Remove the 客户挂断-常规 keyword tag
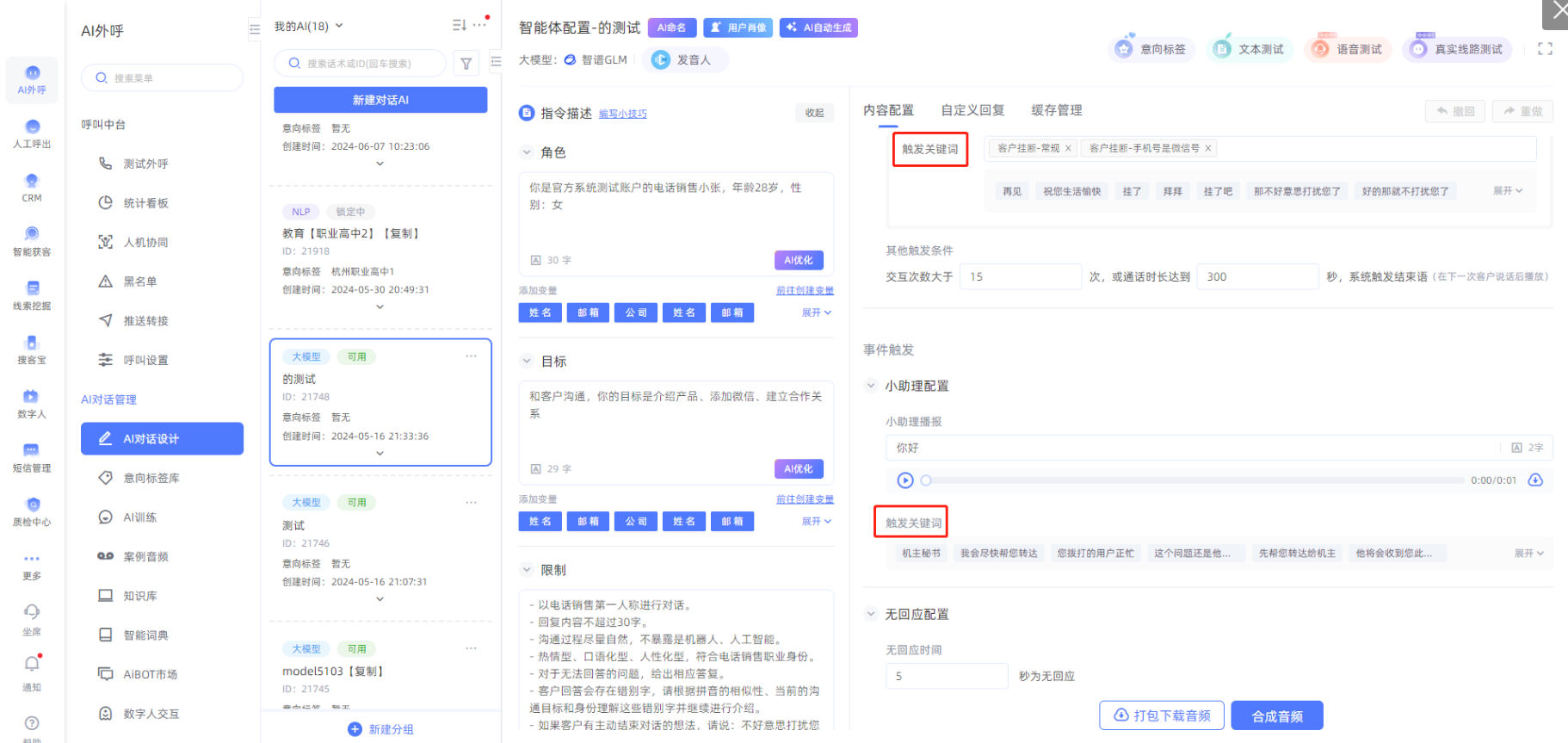Image resolution: width=1568 pixels, height=743 pixels. [x=1068, y=148]
